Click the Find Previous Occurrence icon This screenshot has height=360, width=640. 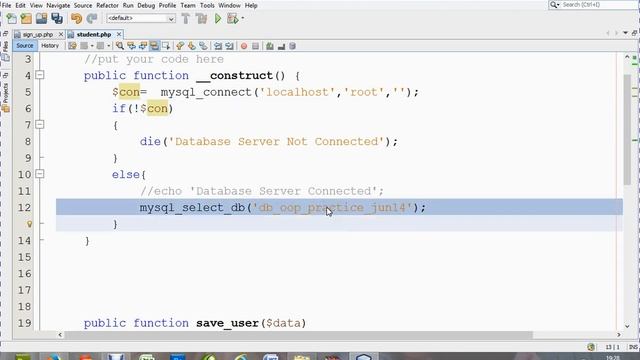click(x=131, y=46)
